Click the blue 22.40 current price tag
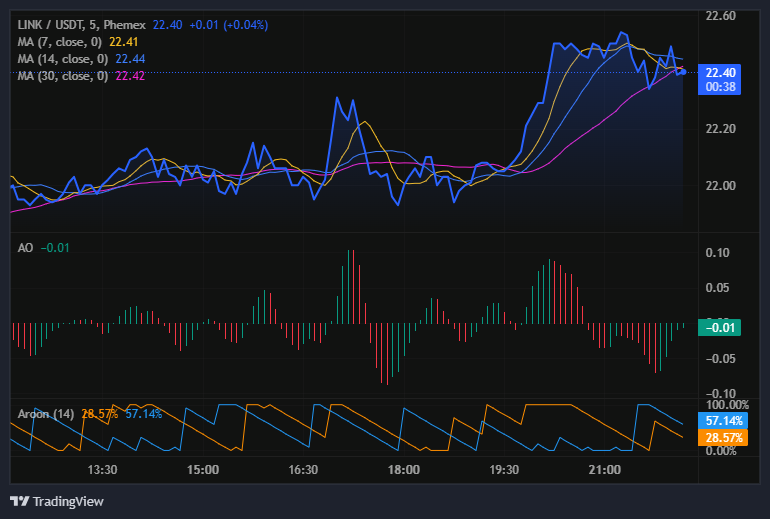This screenshot has height=519, width=770. (720, 72)
